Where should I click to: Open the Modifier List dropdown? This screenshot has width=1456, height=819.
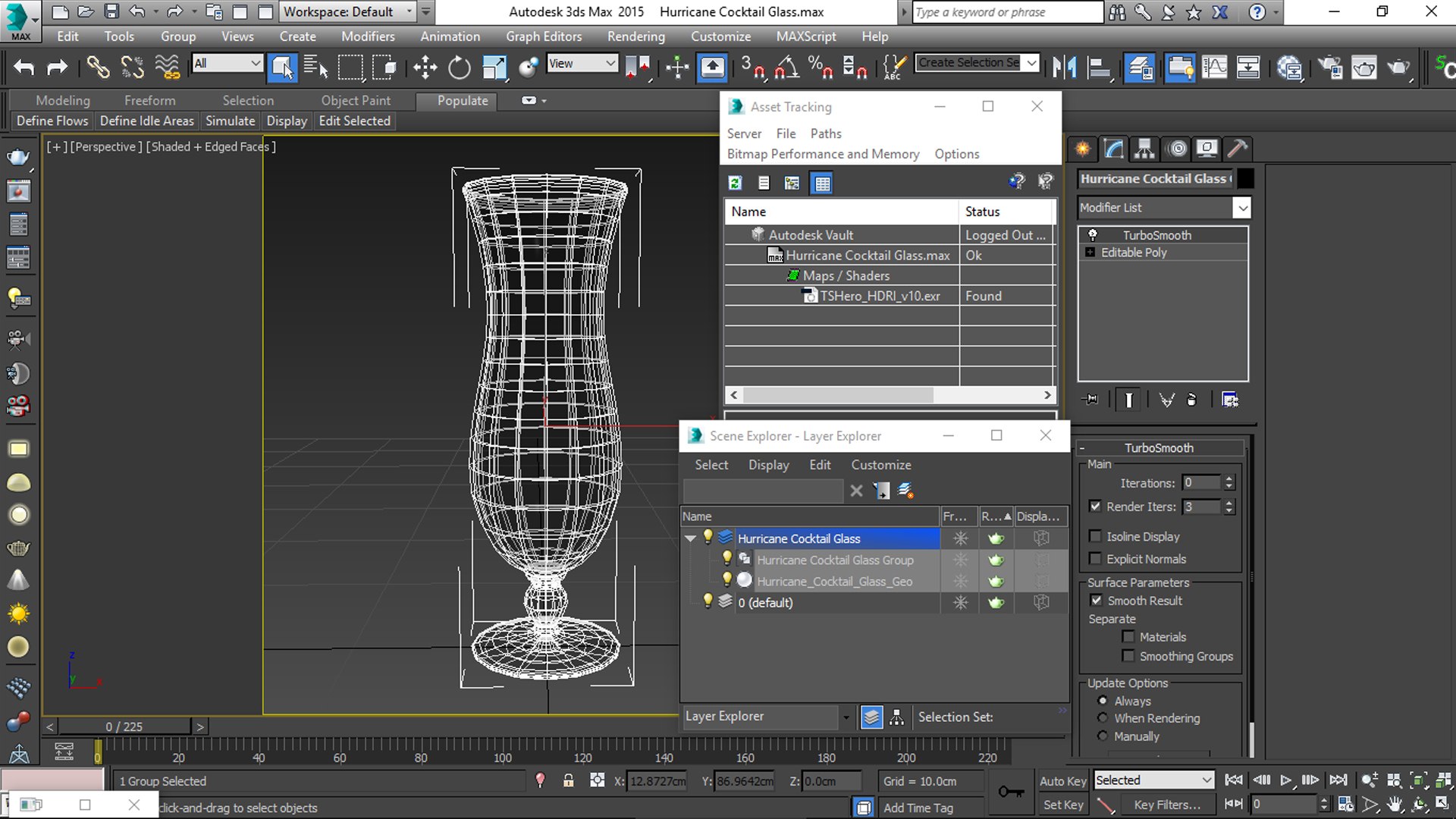click(1241, 207)
